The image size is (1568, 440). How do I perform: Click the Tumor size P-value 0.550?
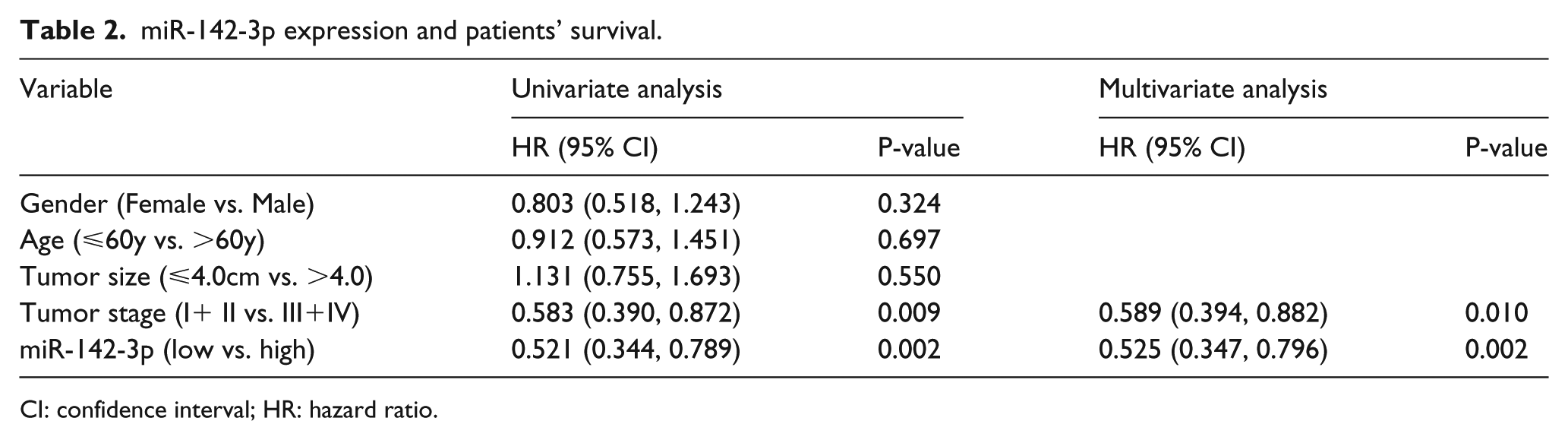click(x=909, y=277)
